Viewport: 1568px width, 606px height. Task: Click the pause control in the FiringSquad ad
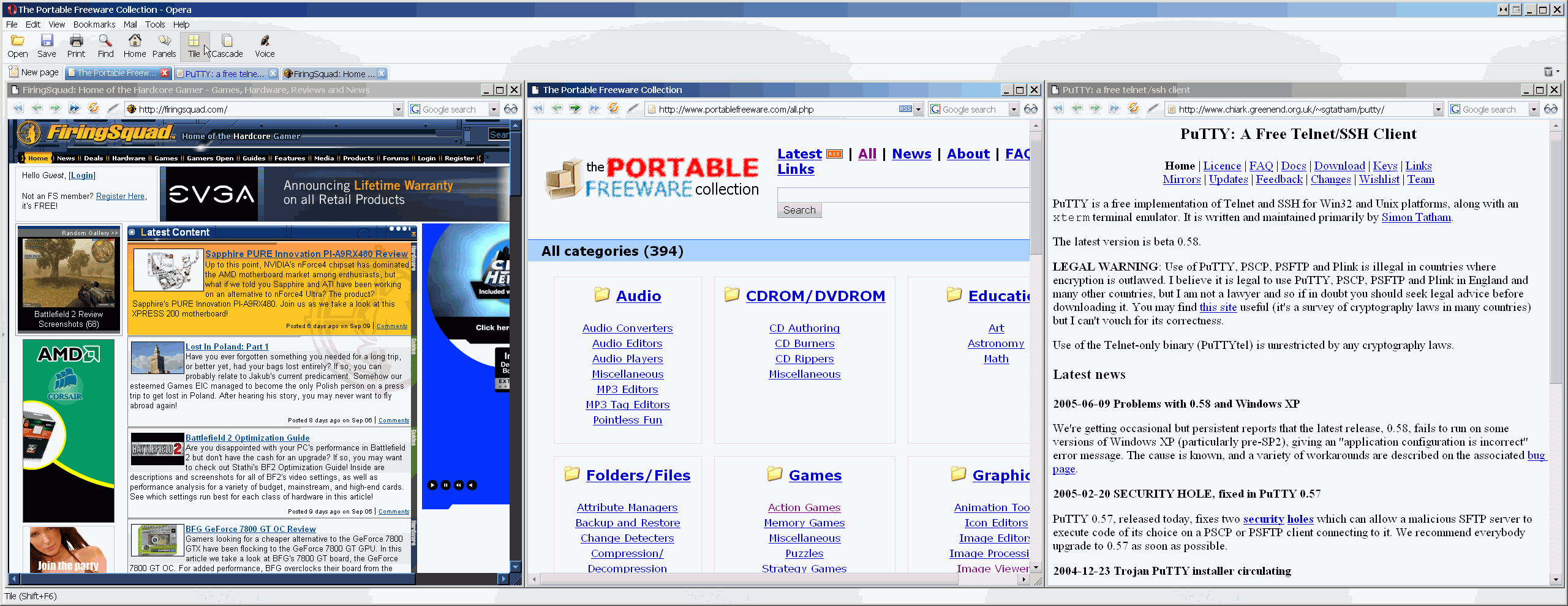click(x=445, y=485)
